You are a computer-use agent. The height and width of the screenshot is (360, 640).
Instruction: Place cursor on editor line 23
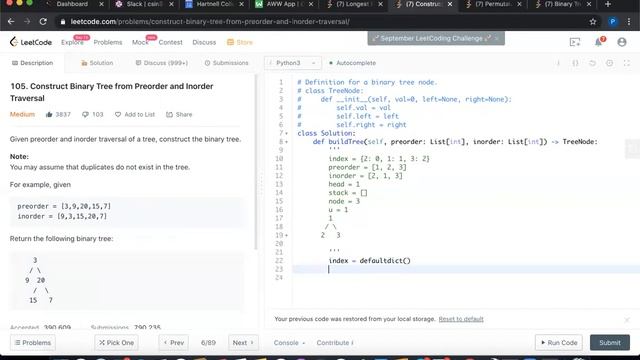[x=465, y=269]
